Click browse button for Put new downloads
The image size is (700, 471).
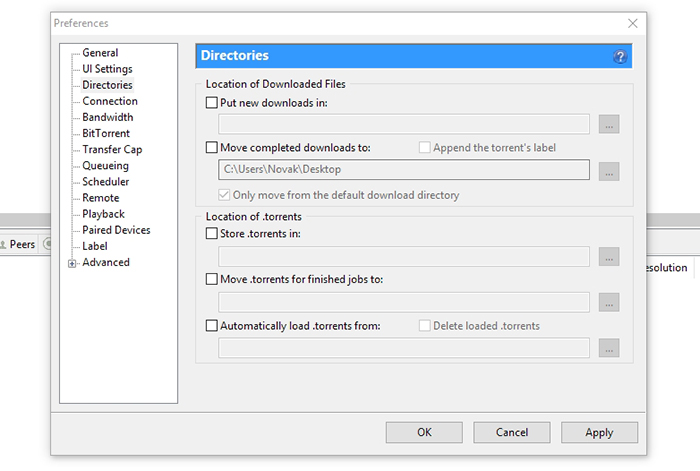609,125
